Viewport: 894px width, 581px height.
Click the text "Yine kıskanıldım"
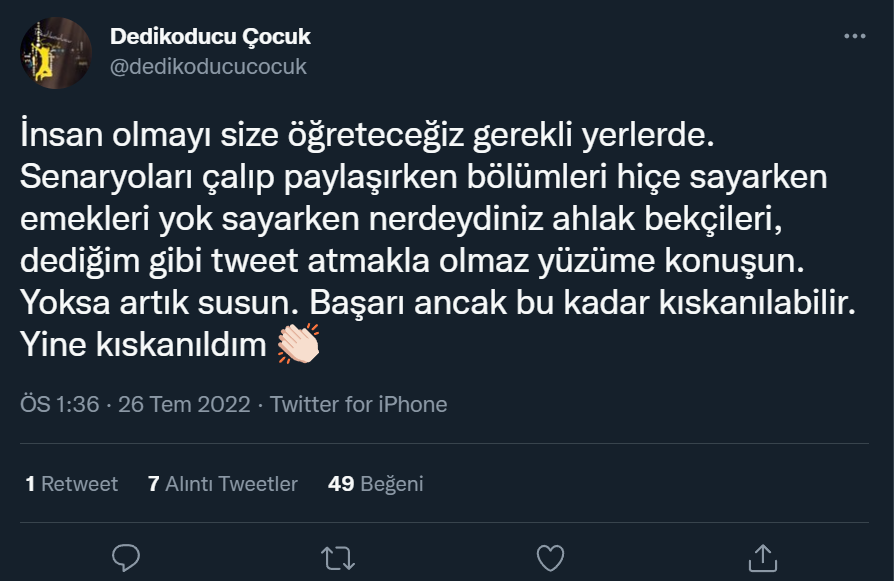[x=143, y=346]
